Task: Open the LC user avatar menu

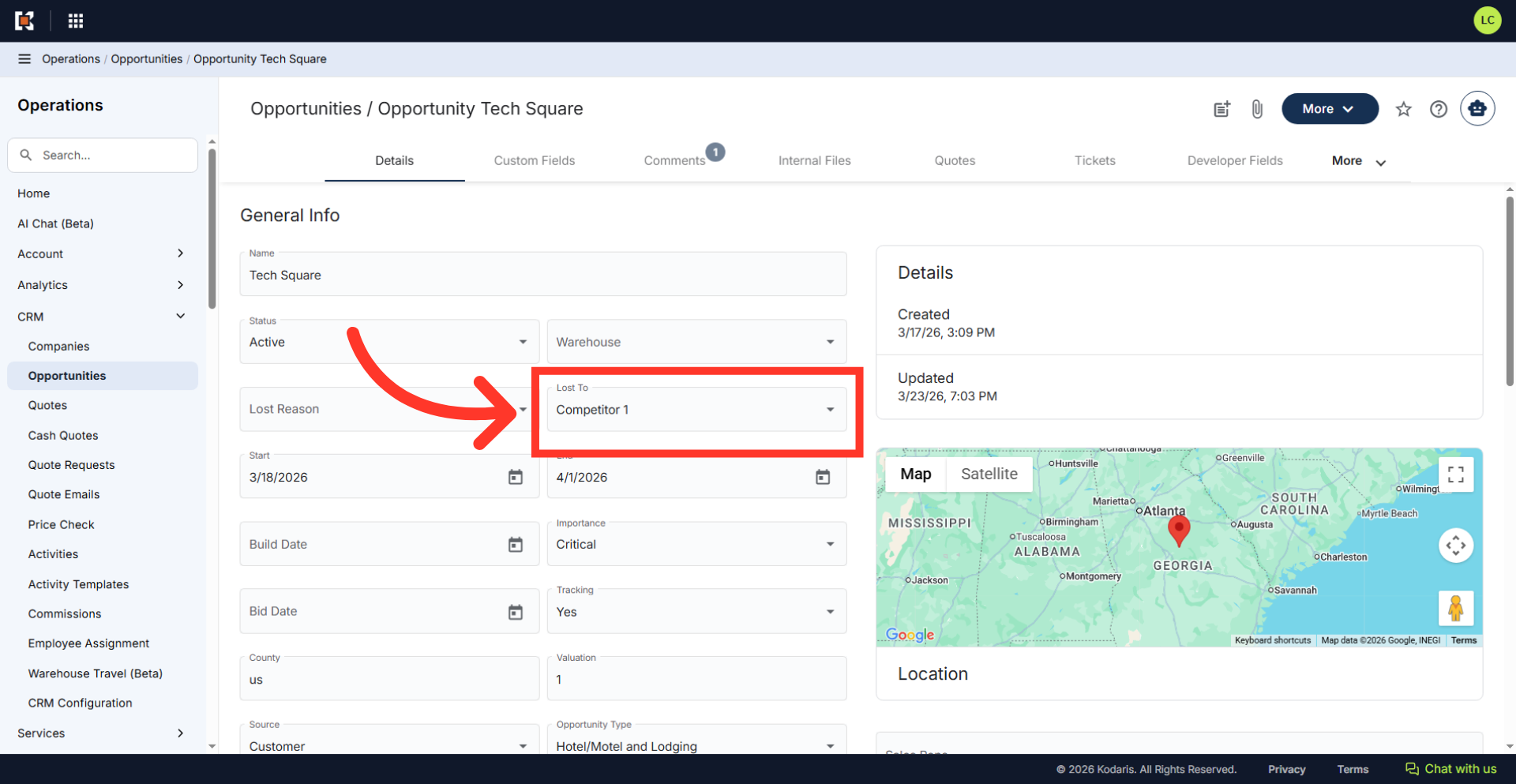Action: click(x=1487, y=21)
